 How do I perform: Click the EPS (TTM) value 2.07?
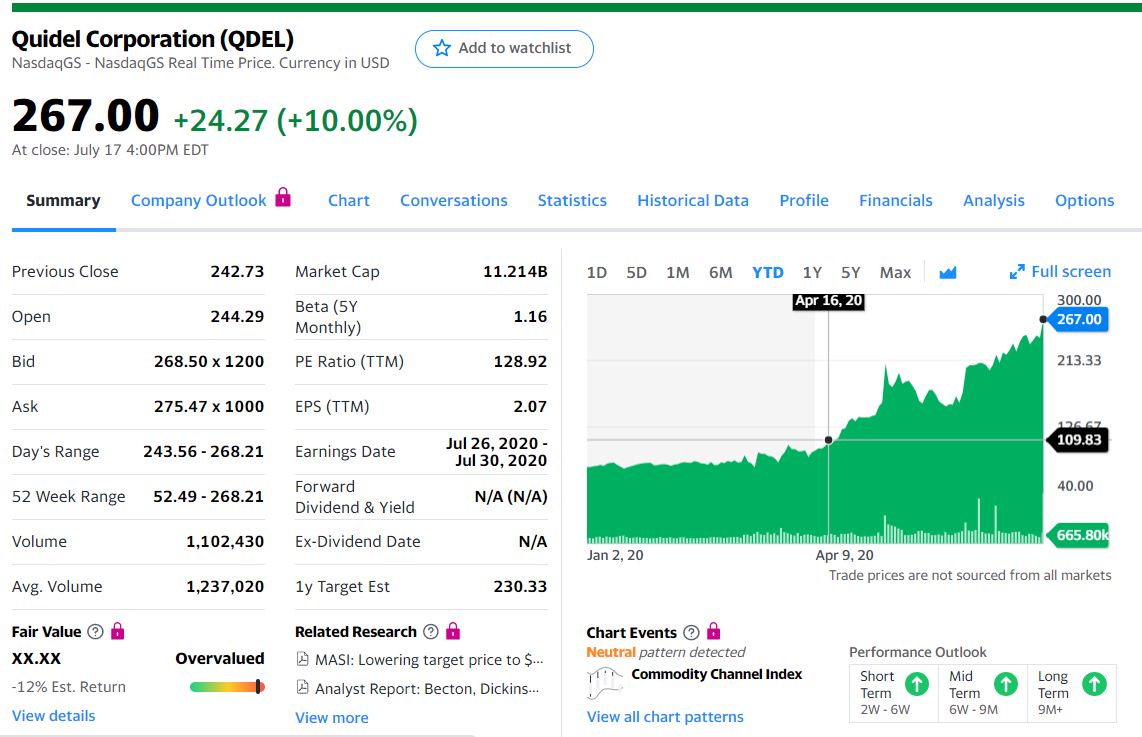point(530,407)
